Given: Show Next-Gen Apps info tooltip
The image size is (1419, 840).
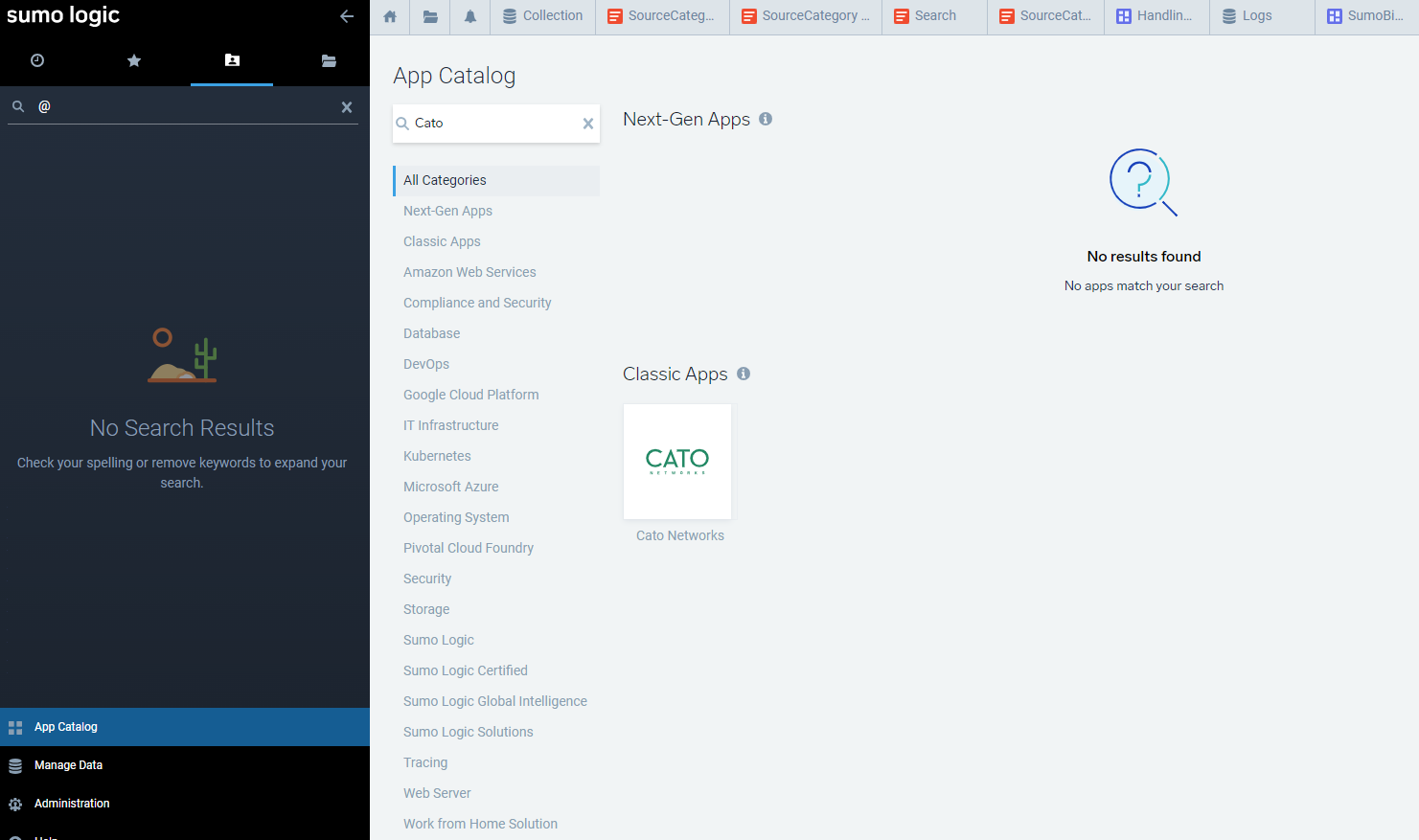Looking at the screenshot, I should 765,119.
